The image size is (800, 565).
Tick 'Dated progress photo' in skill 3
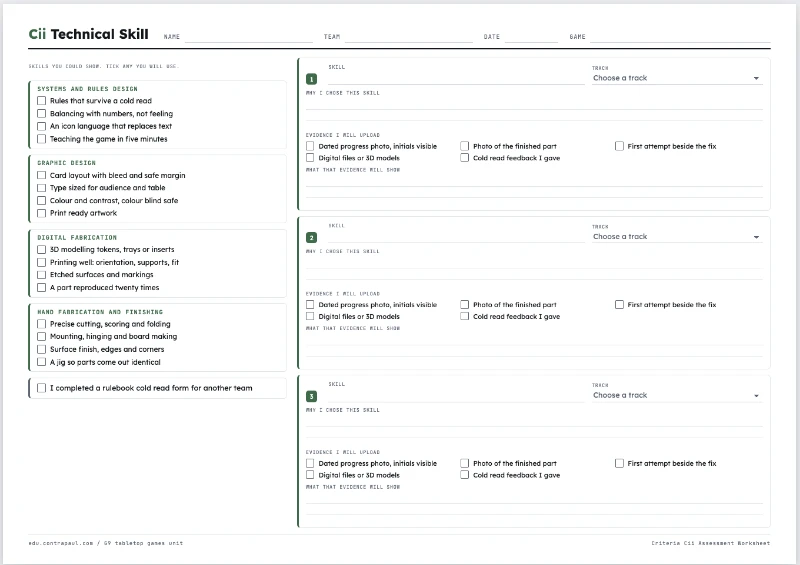coord(310,463)
